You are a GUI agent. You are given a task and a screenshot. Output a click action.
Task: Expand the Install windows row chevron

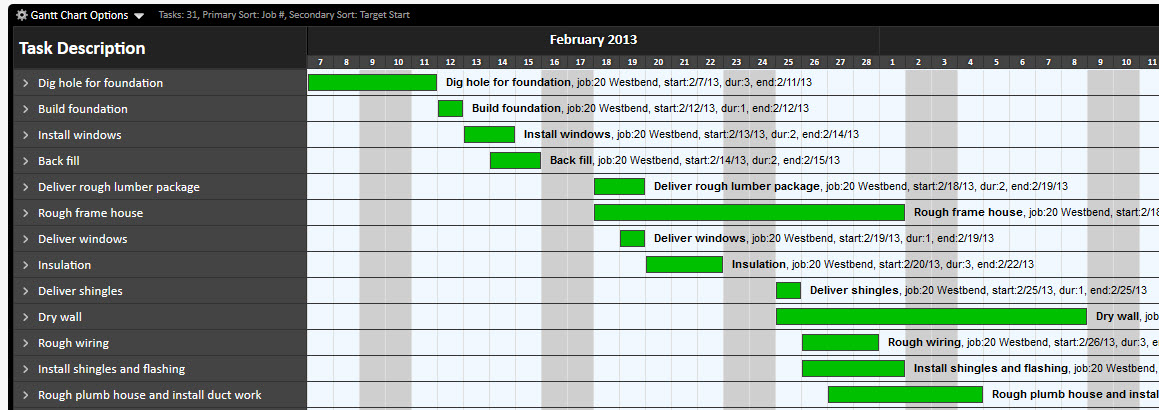(x=25, y=135)
